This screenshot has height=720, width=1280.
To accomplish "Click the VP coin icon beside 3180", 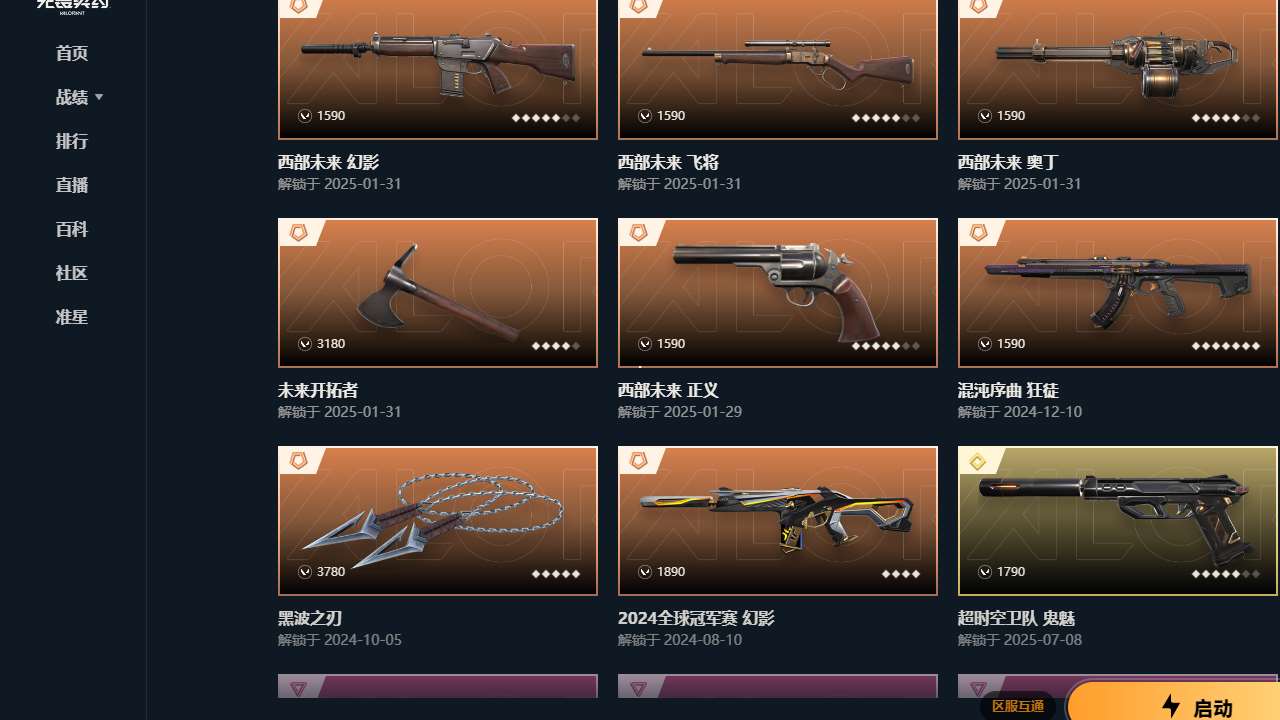I will click(305, 344).
